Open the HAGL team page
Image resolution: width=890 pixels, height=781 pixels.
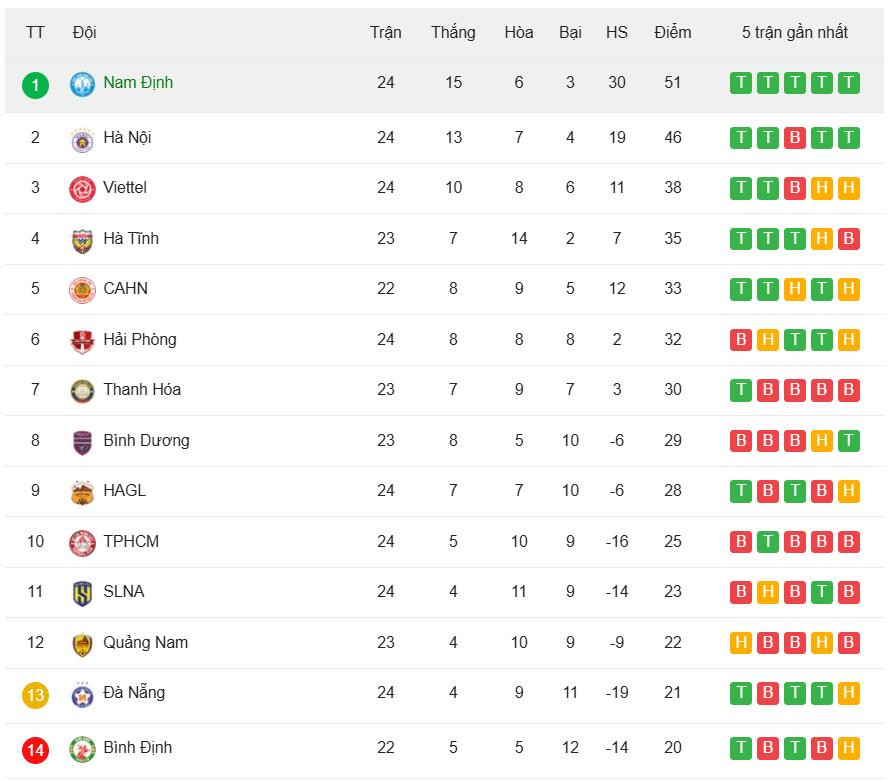coord(124,490)
